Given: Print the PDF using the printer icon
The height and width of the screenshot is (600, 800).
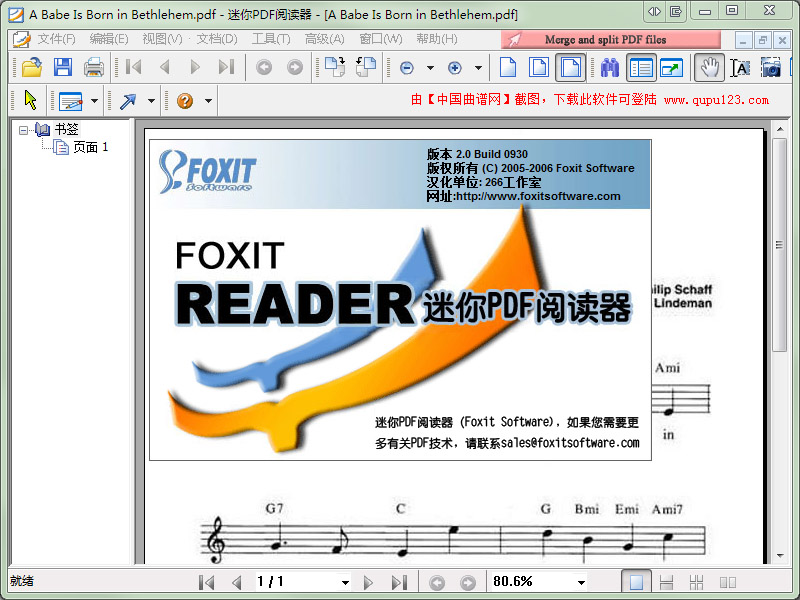Looking at the screenshot, I should point(94,68).
